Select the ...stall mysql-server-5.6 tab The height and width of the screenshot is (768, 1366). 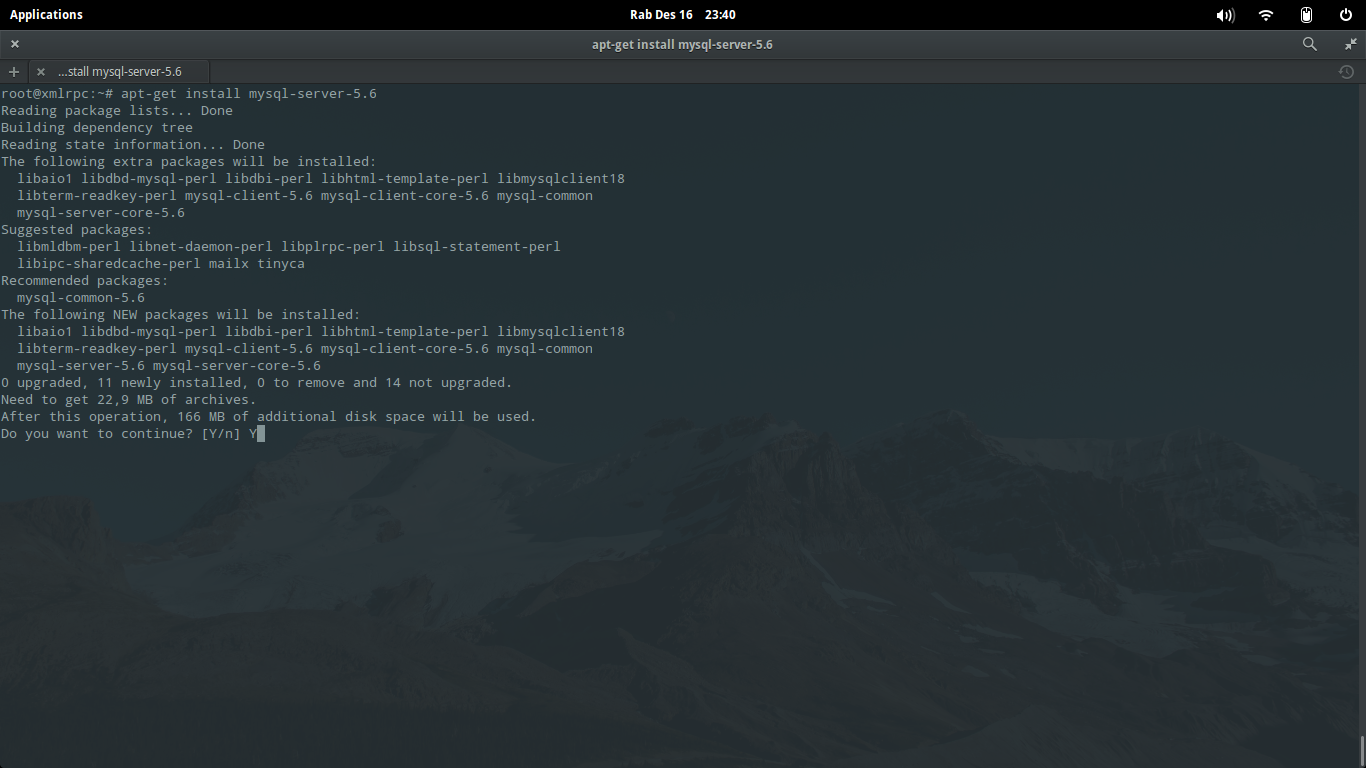119,72
